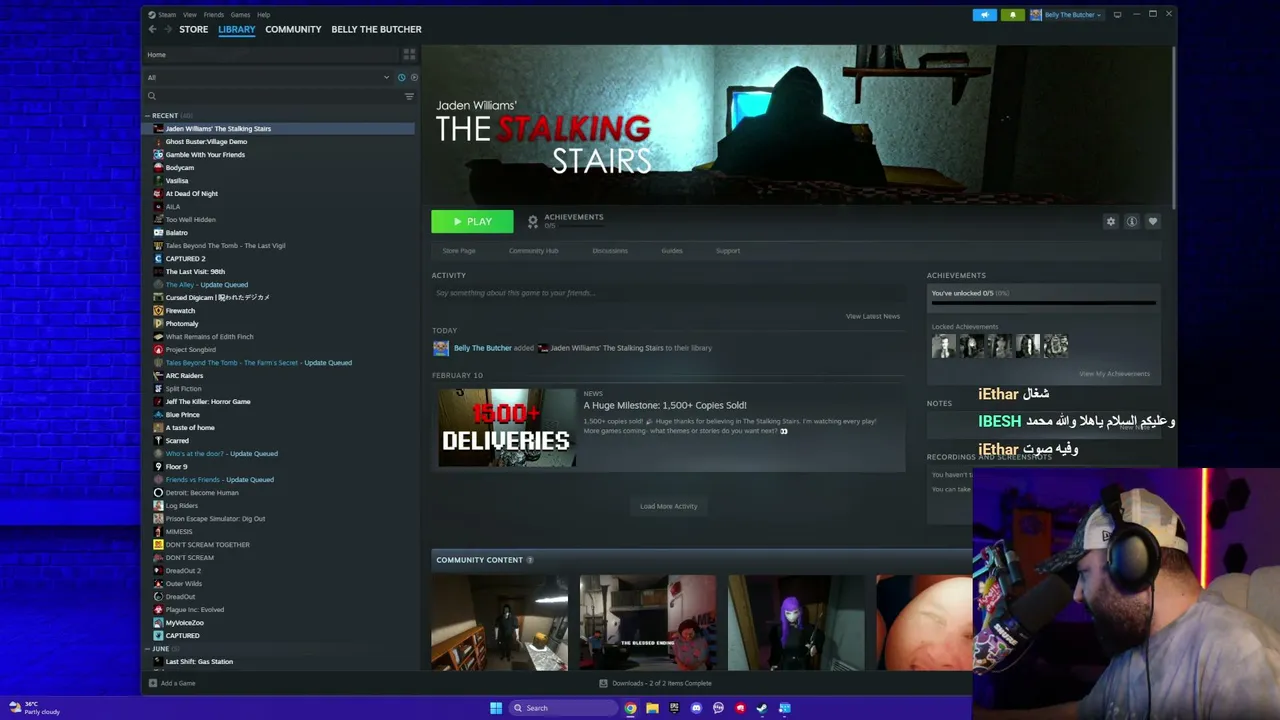Open the ACHIEVEMENTS summary next to Play
Image resolution: width=1280 pixels, height=720 pixels.
coord(565,221)
